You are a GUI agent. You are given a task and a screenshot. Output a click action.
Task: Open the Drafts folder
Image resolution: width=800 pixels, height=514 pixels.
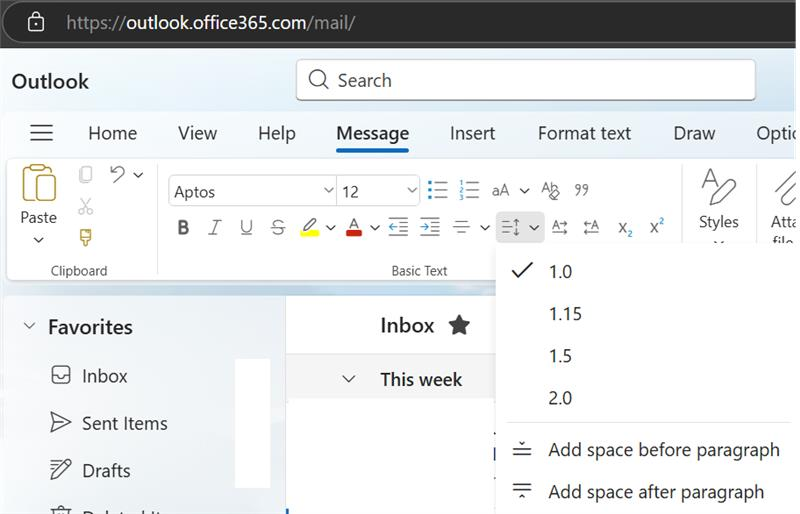click(x=90, y=470)
